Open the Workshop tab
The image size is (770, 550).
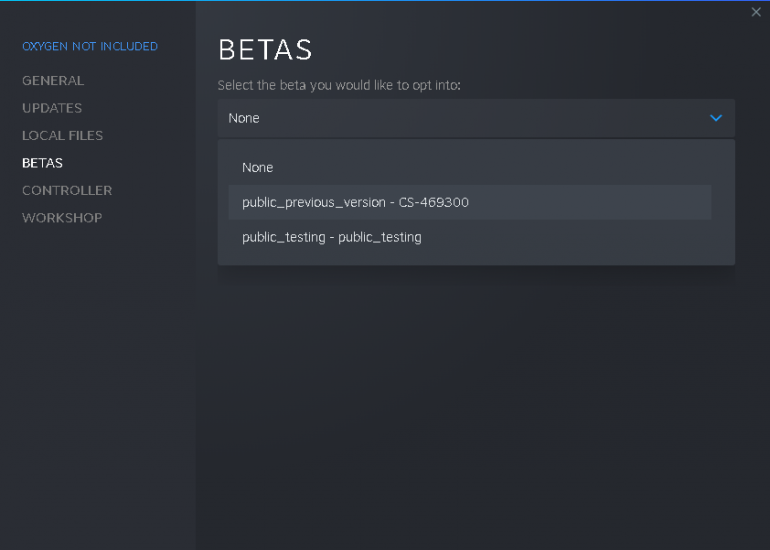(62, 218)
